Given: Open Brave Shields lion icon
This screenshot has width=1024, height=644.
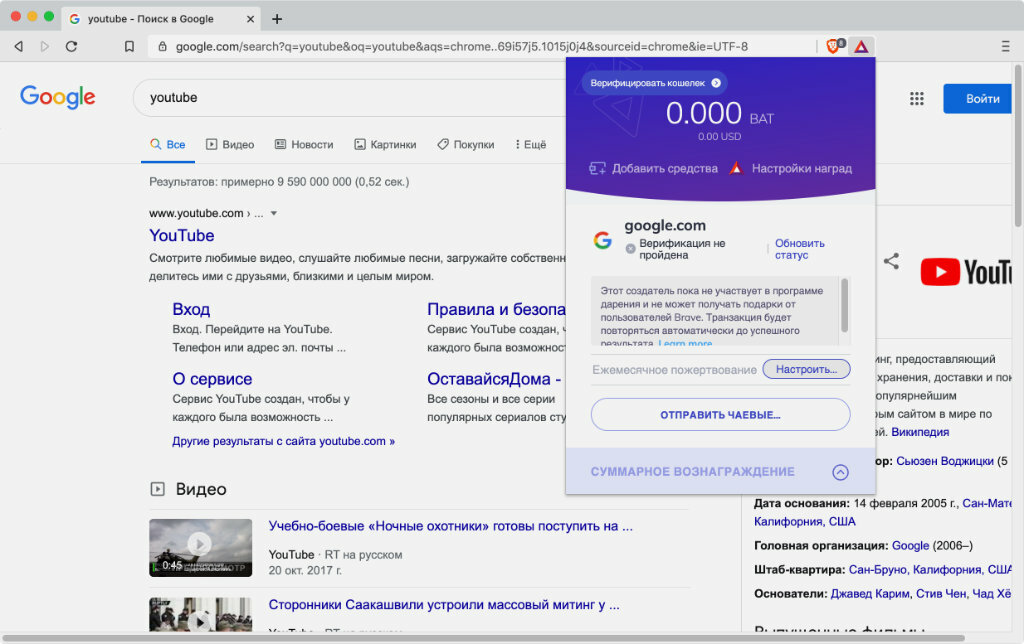Looking at the screenshot, I should click(835, 46).
